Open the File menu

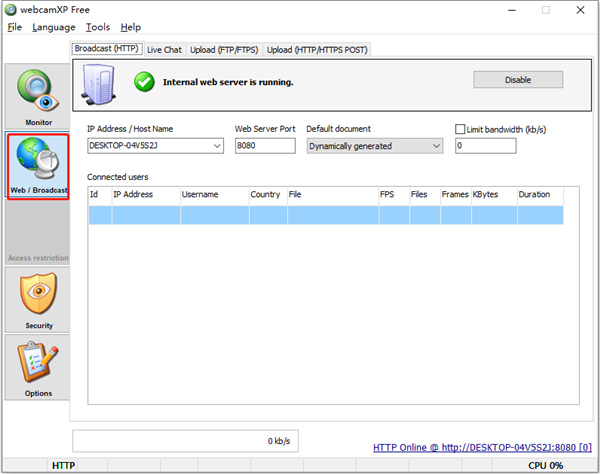click(x=15, y=27)
